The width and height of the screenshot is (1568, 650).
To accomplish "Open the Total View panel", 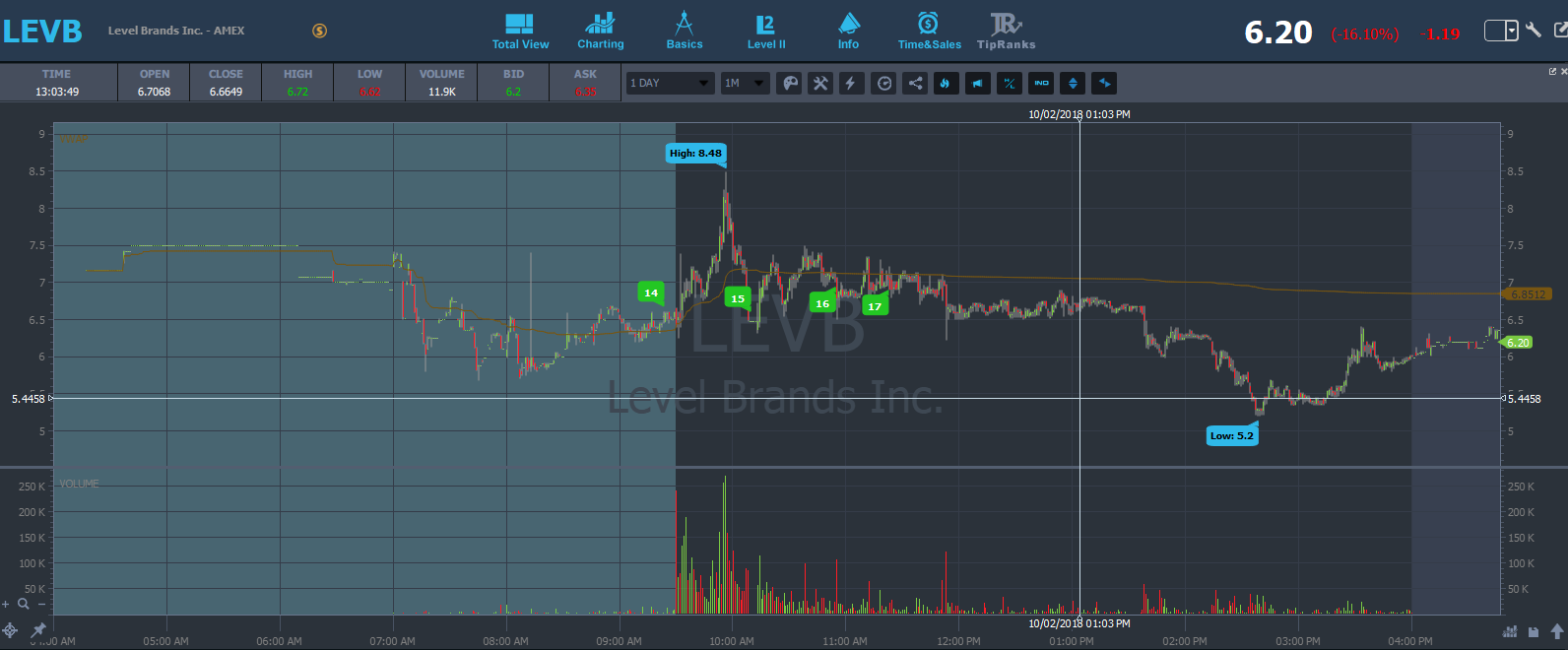I will pyautogui.click(x=520, y=32).
